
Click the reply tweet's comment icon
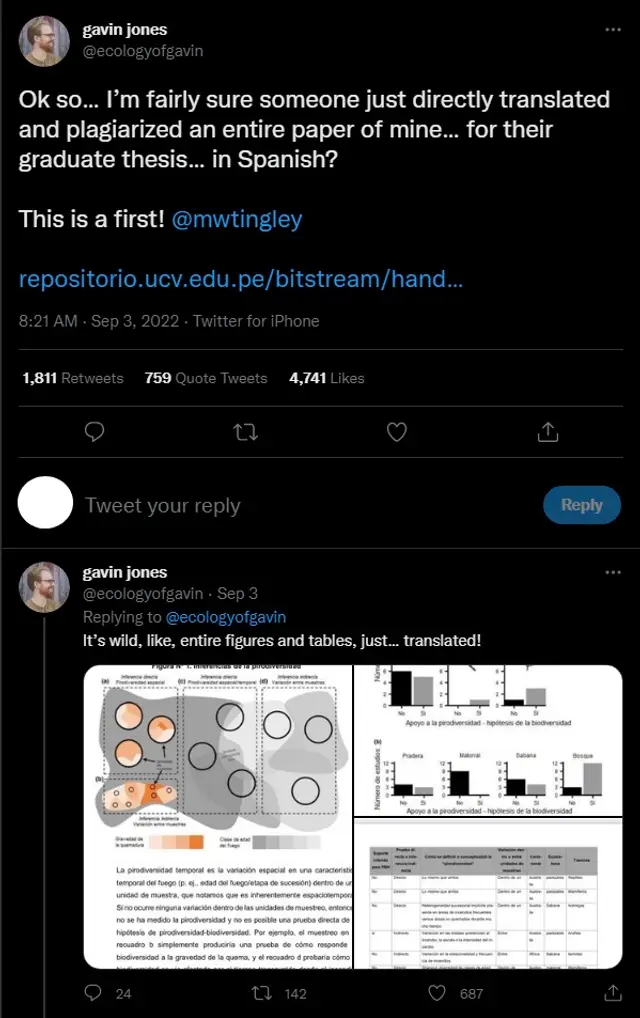coord(93,993)
